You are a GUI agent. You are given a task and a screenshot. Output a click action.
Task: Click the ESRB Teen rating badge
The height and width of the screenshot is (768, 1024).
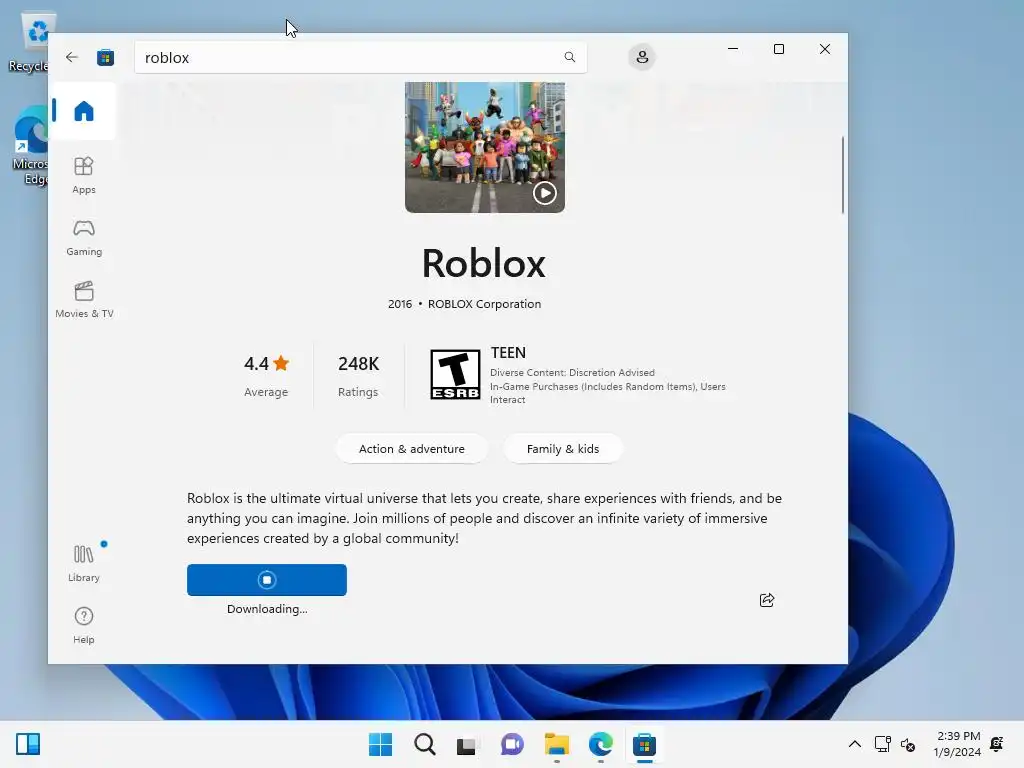(x=455, y=374)
